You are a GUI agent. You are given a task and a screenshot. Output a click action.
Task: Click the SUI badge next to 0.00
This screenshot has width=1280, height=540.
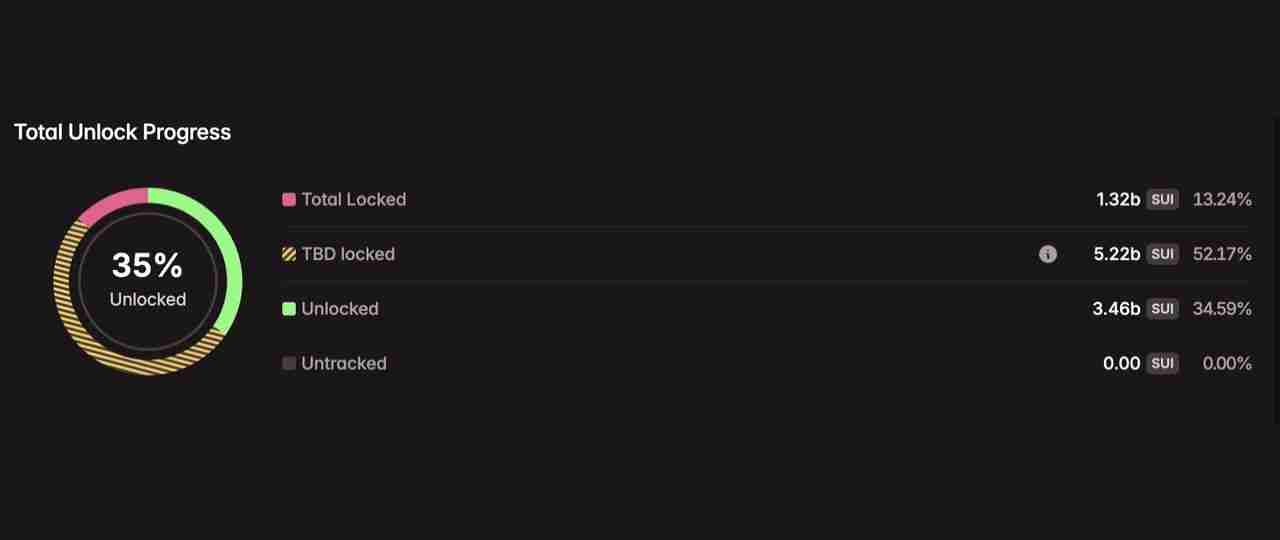click(1162, 364)
